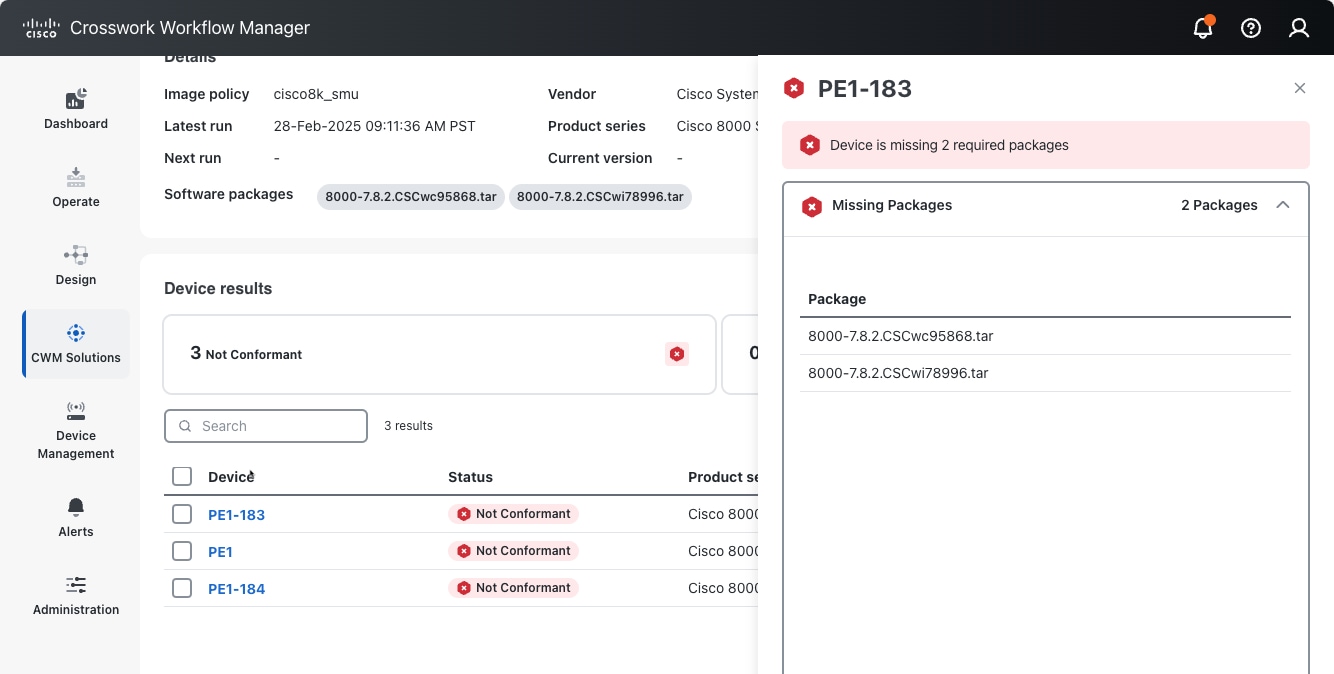1334x674 pixels.
Task: Click the Package column header
Action: click(x=837, y=299)
